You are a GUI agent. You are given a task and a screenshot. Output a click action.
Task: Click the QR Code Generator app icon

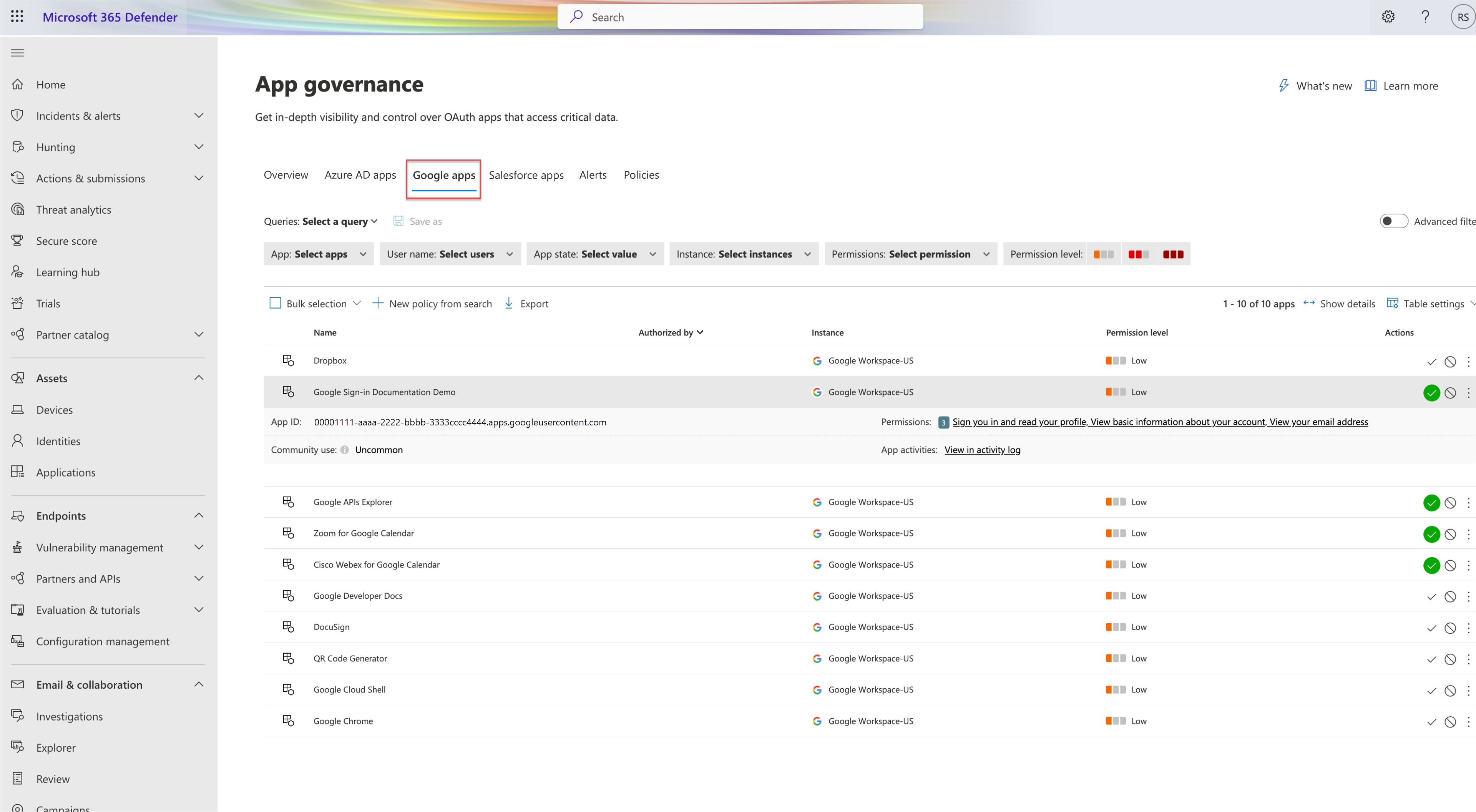(x=288, y=657)
